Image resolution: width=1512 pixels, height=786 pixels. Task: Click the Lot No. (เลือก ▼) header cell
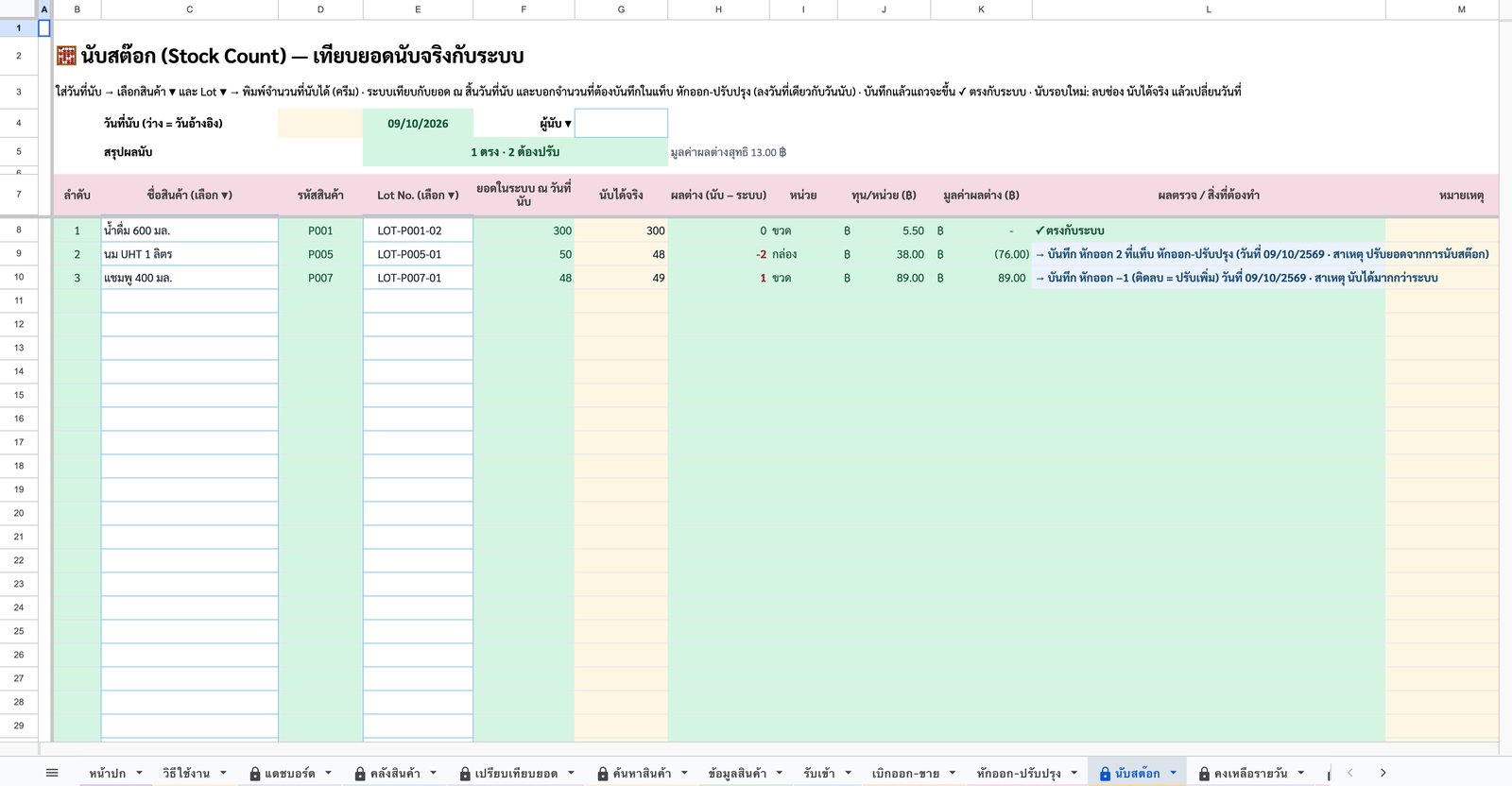418,195
